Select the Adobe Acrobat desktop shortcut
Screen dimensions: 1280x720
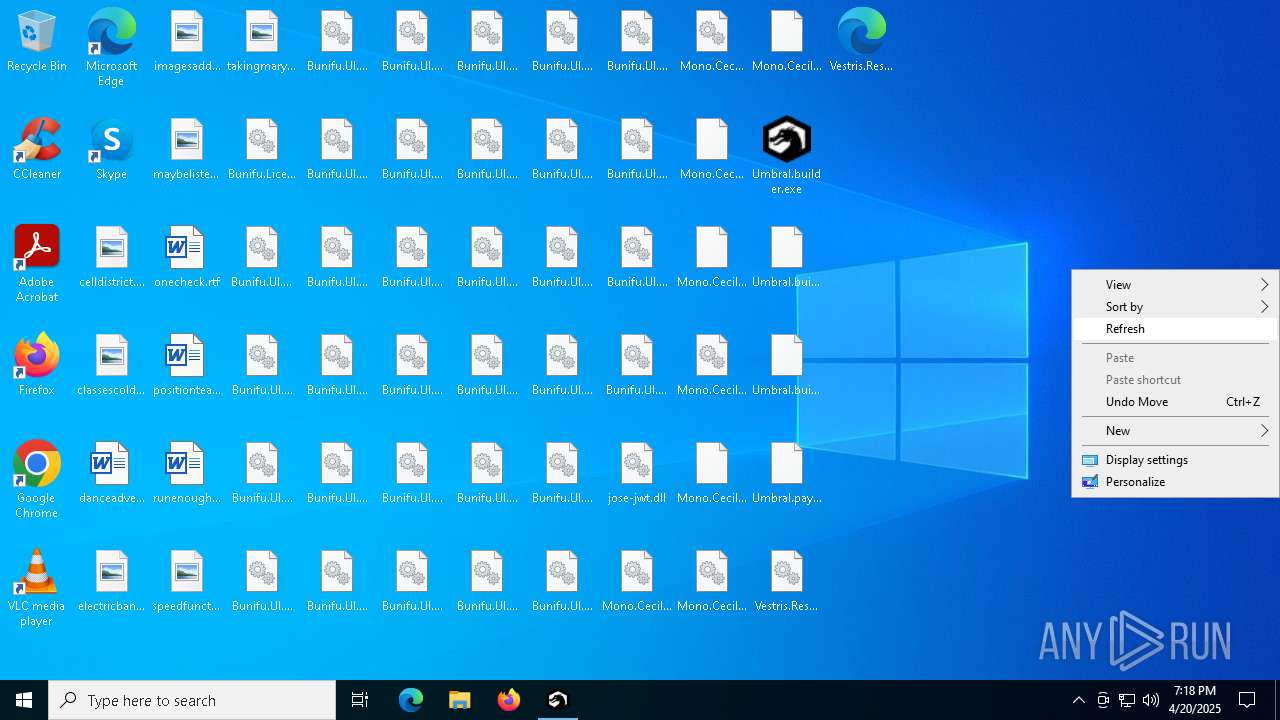(x=37, y=263)
